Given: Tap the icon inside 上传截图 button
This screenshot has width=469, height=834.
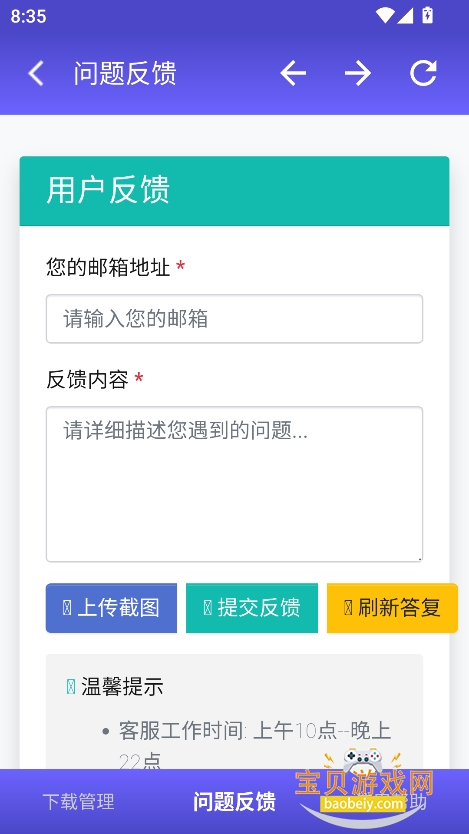Looking at the screenshot, I should coord(67,607).
